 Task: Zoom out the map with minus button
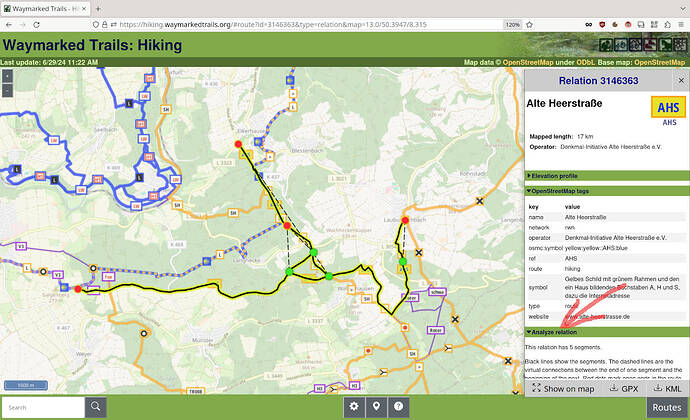click(x=7, y=90)
